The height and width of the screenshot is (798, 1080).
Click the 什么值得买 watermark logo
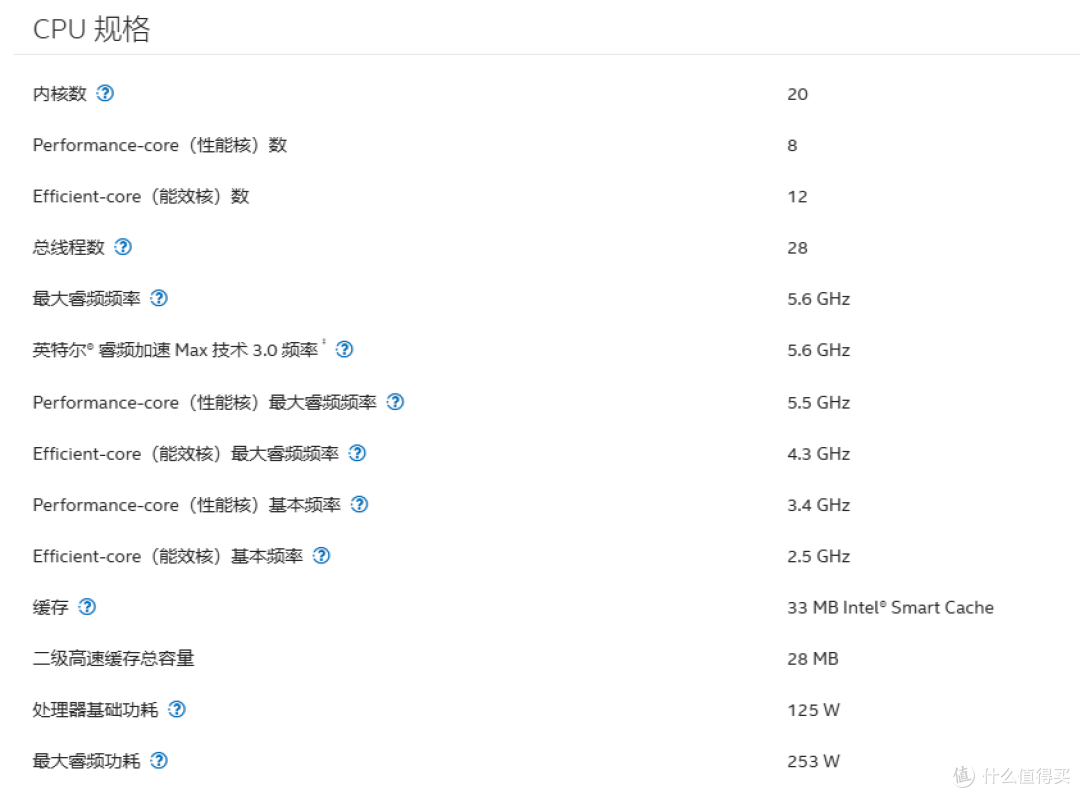tap(1010, 775)
